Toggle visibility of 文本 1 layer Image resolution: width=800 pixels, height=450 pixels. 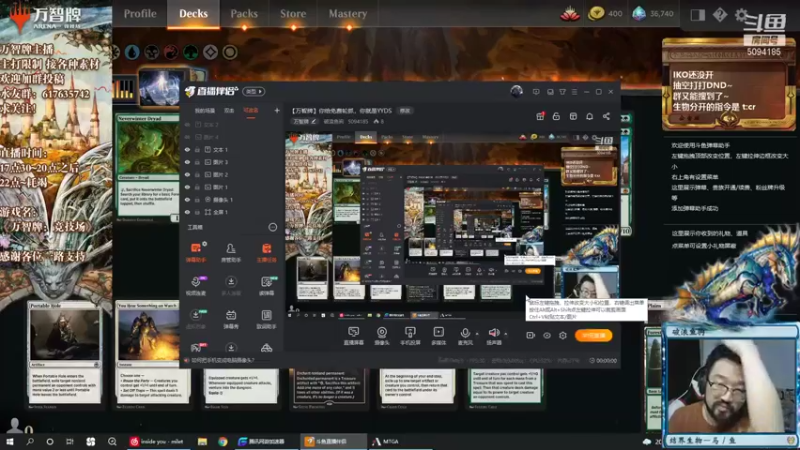pos(188,149)
